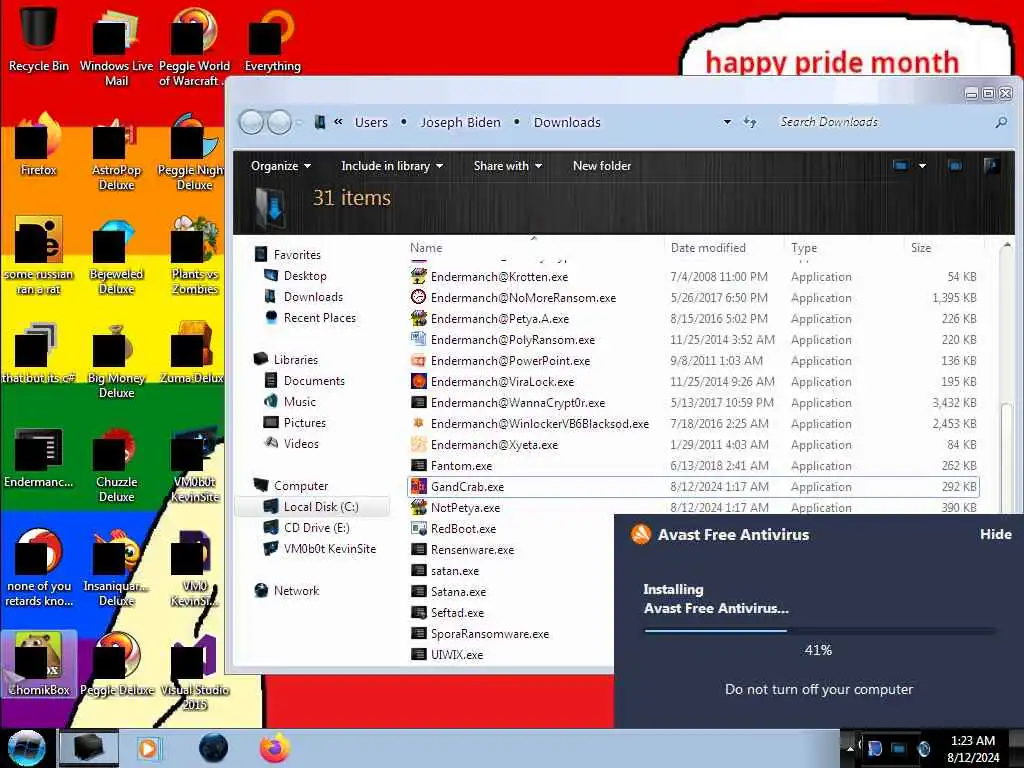The width and height of the screenshot is (1024, 768).
Task: Expand the address bar history dropdown
Action: click(x=727, y=122)
